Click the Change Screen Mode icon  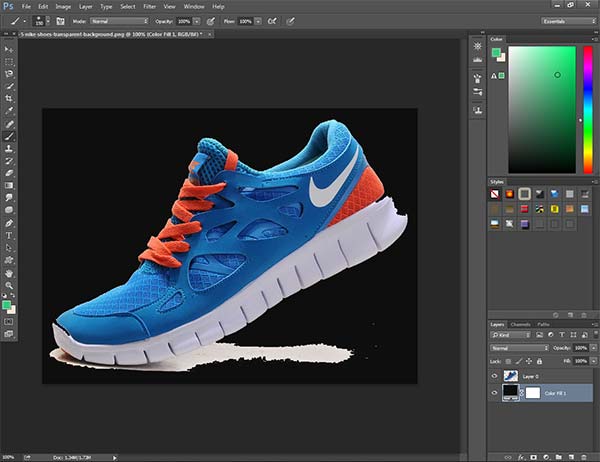click(8, 334)
